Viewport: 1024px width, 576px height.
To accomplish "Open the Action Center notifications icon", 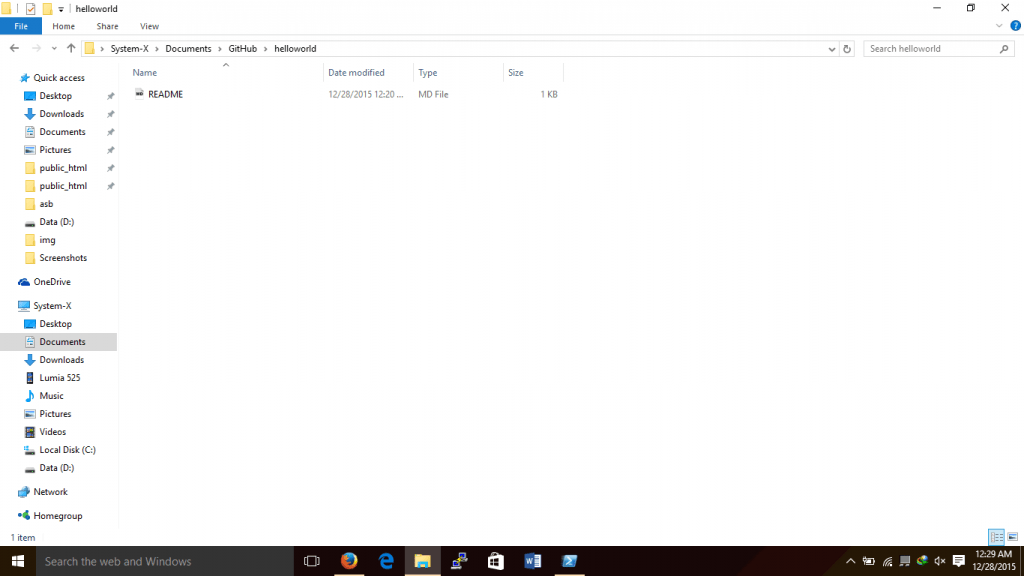I will coord(959,561).
